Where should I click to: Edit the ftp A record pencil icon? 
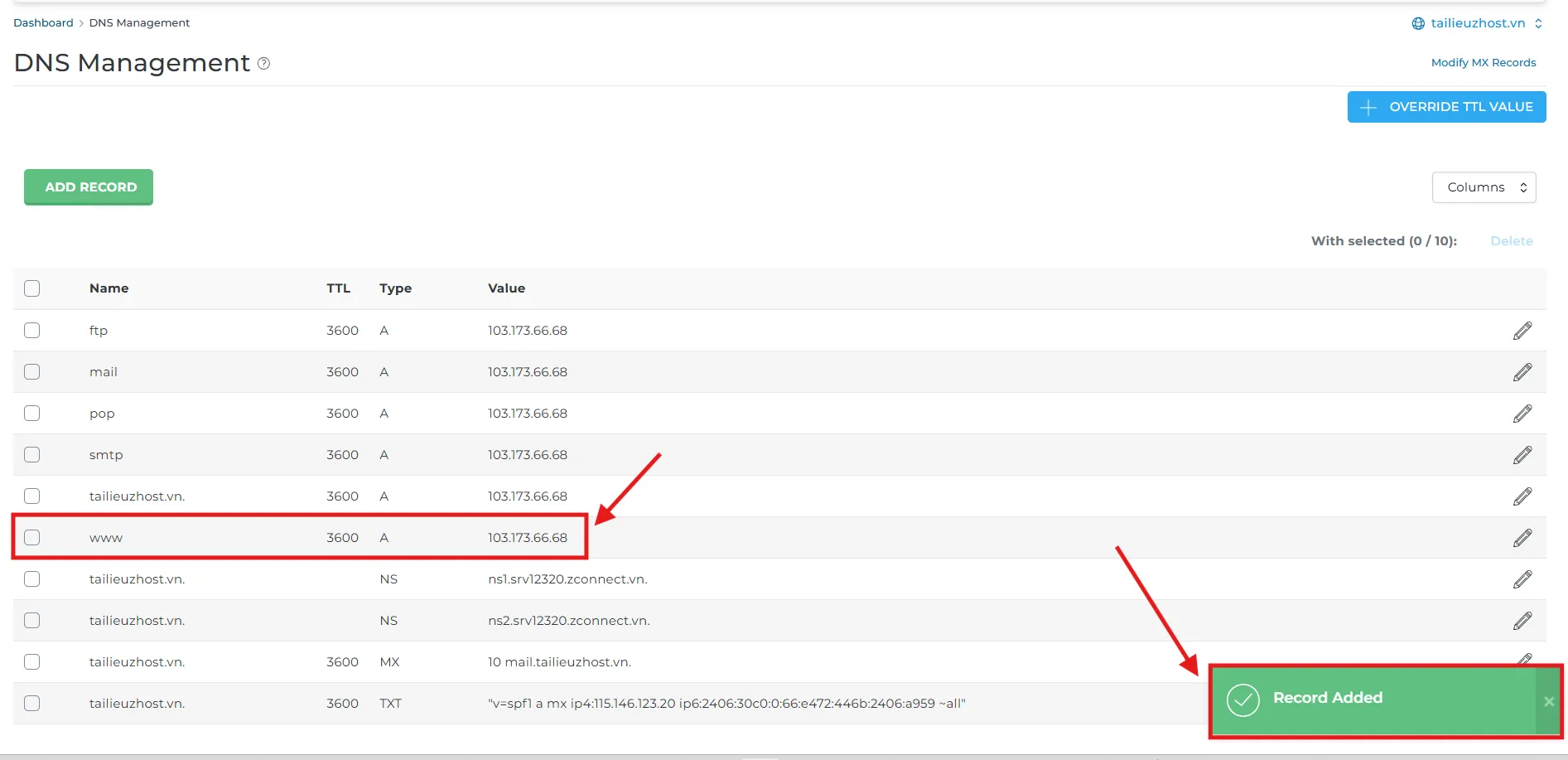(1522, 331)
